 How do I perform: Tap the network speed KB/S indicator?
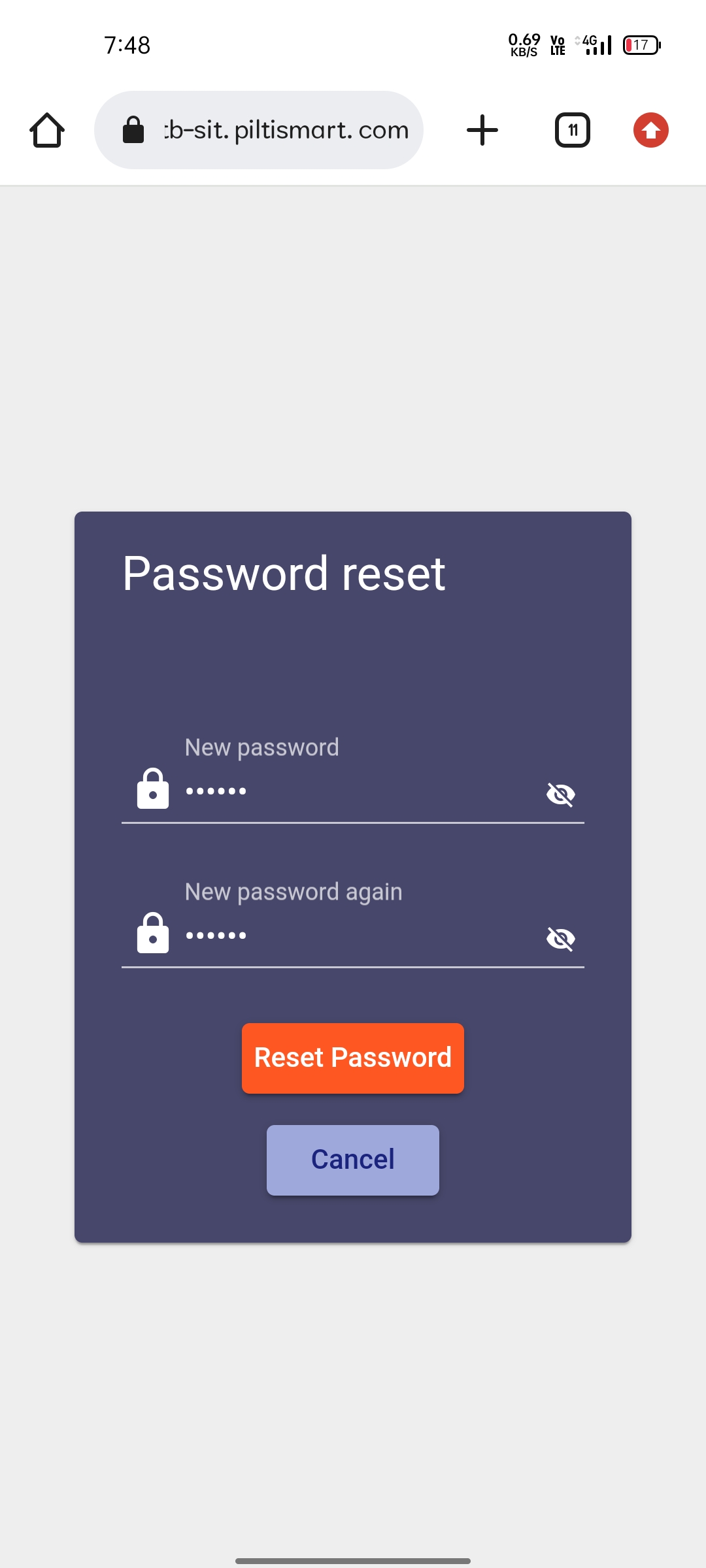[x=524, y=45]
